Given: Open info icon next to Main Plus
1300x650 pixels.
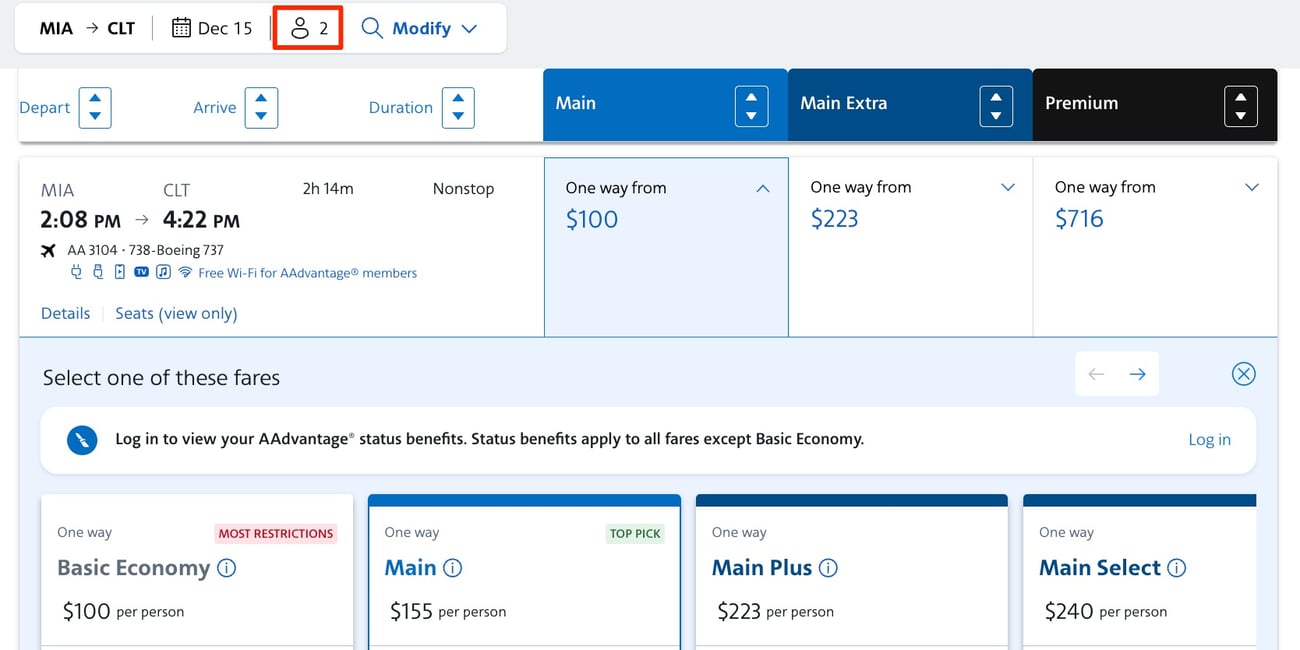Looking at the screenshot, I should (x=828, y=568).
